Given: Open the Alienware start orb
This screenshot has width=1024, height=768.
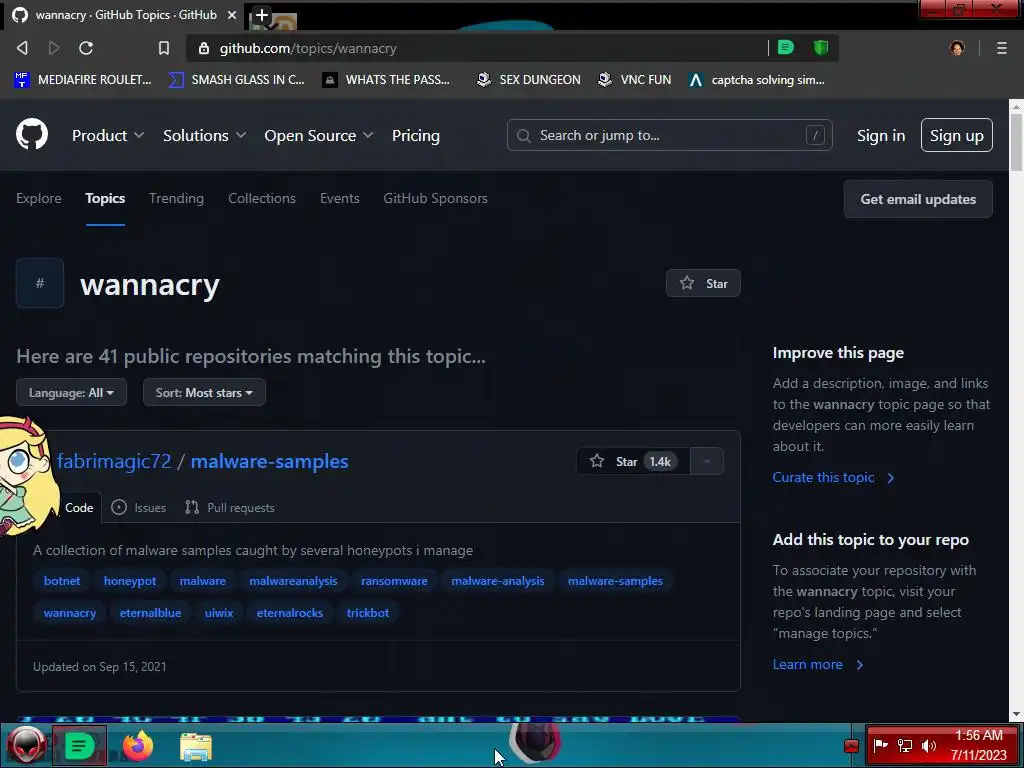Looking at the screenshot, I should 27,746.
